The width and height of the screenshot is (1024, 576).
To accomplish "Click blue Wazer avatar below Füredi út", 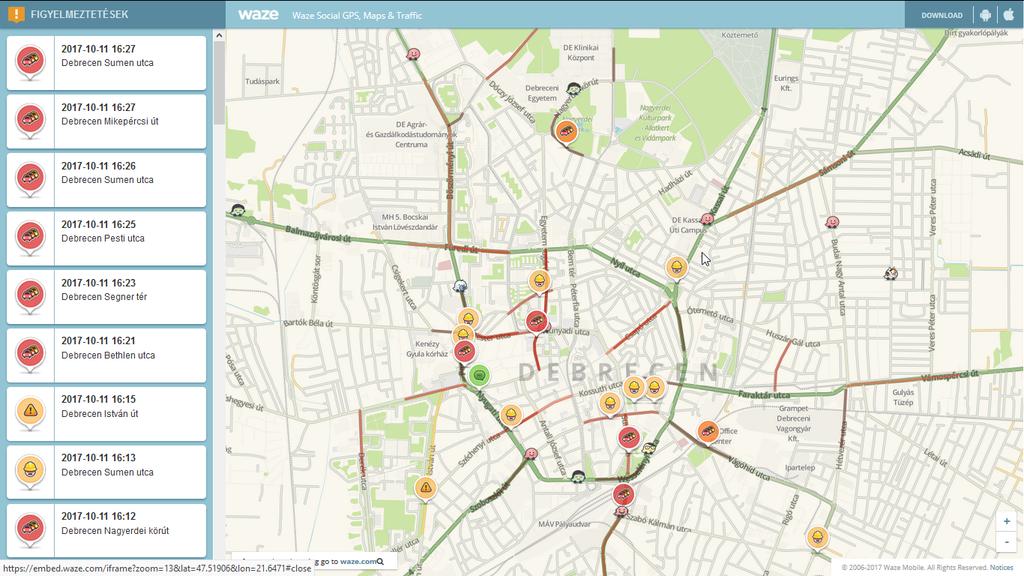I will [460, 286].
